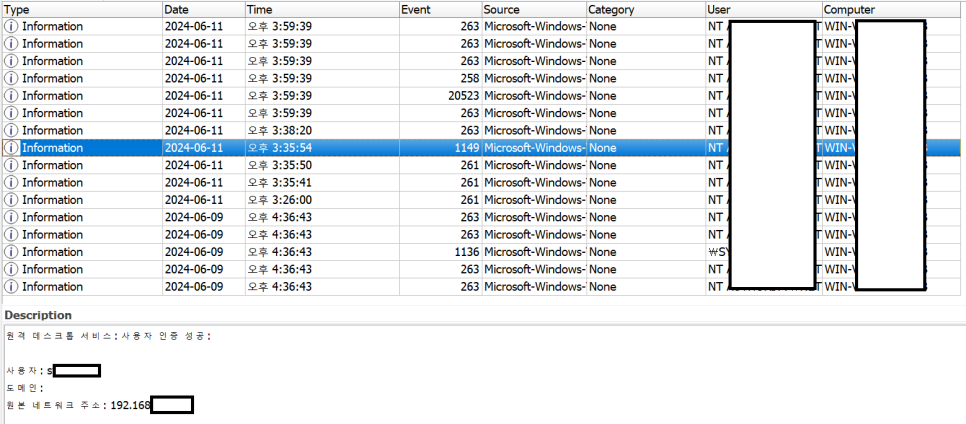
Task: Click the '사용자:' line in the description
Action: click(53, 371)
